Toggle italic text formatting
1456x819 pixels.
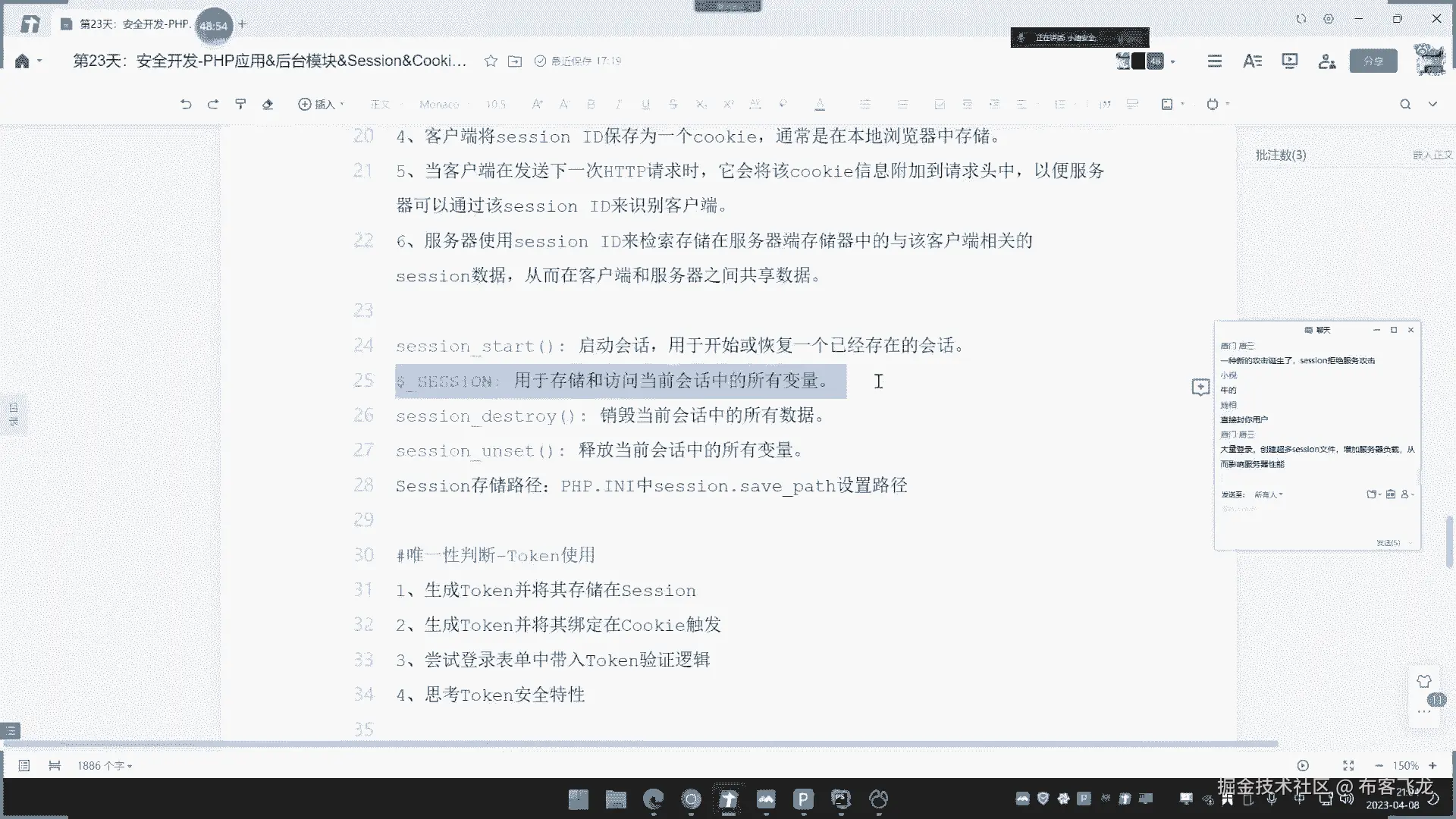pos(618,104)
